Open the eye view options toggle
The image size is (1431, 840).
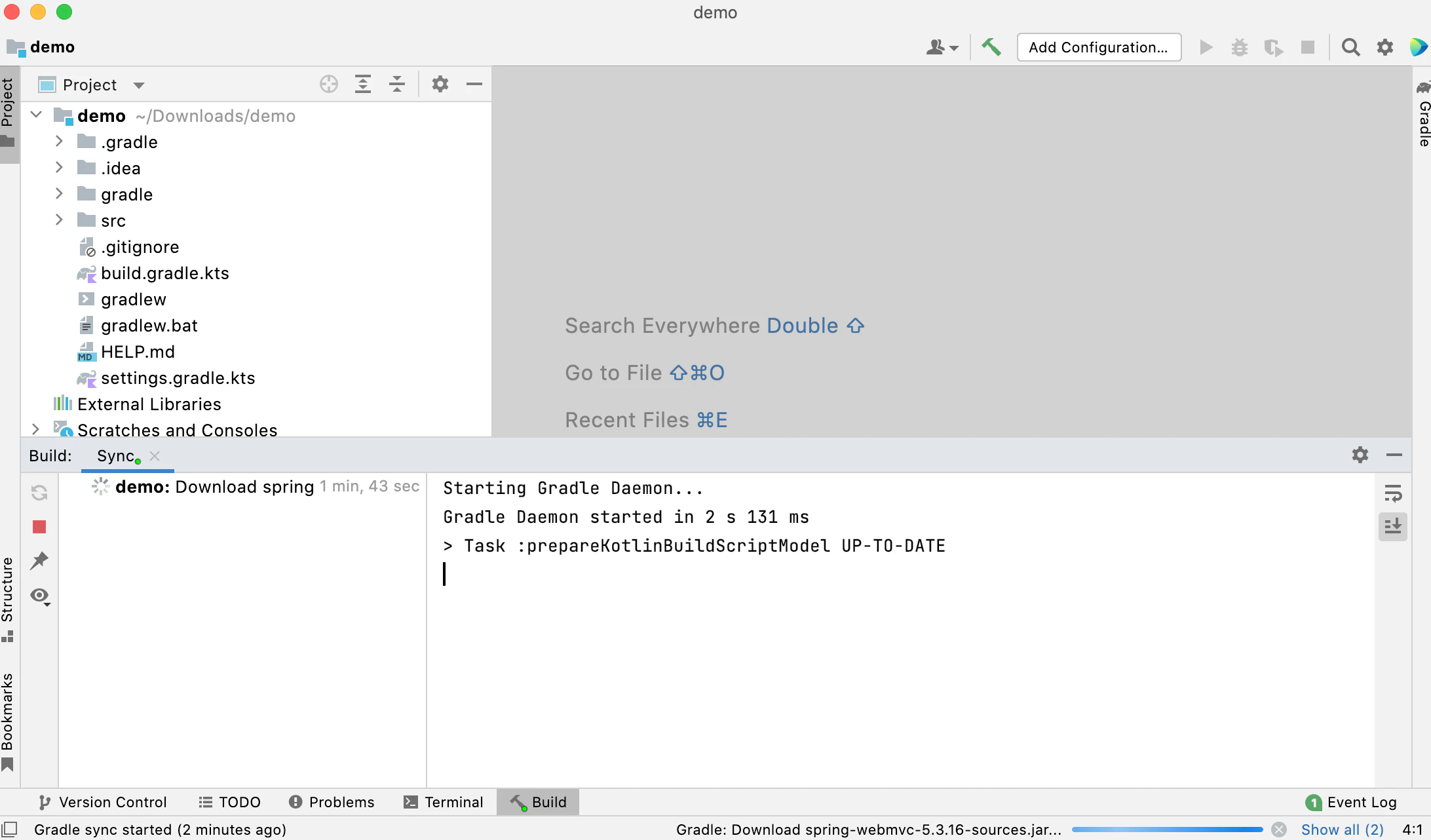pyautogui.click(x=39, y=596)
